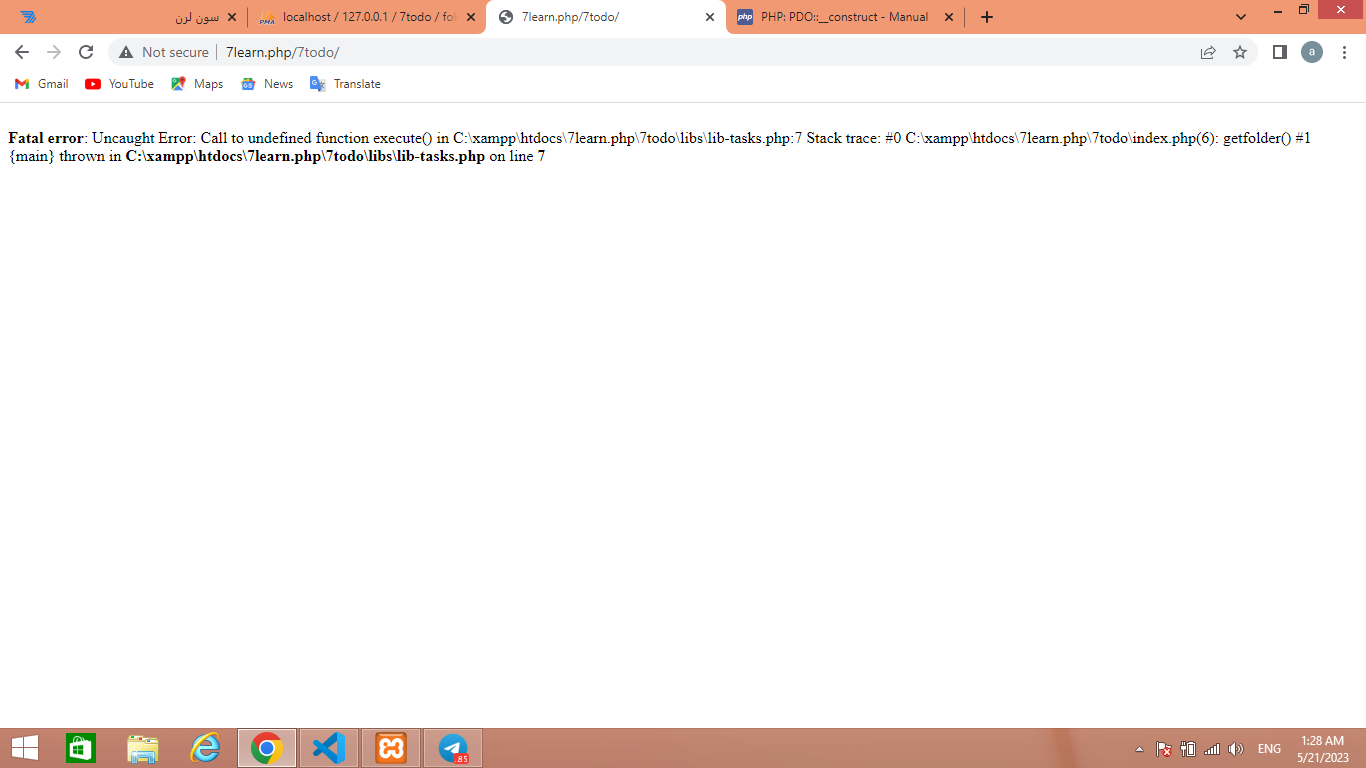
Task: Open the network signal tray icon
Action: [1212, 749]
